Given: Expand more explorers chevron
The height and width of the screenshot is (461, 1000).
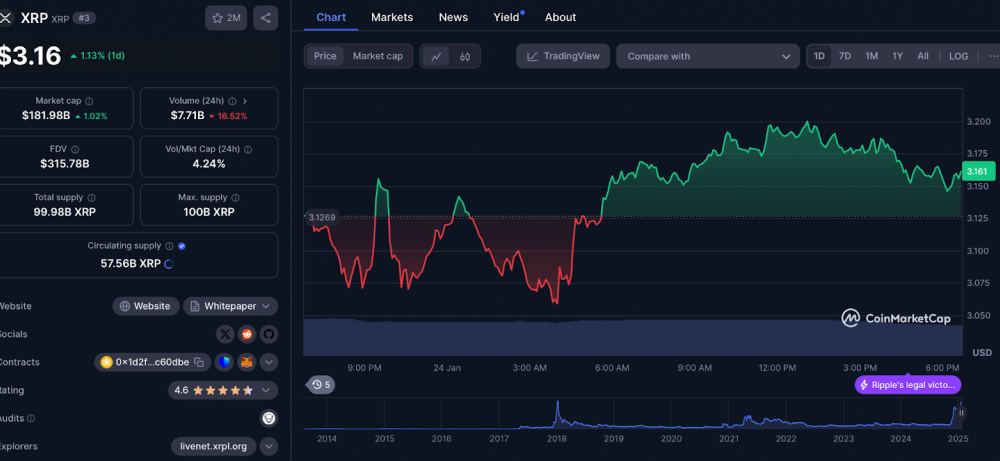Looking at the screenshot, I should tap(269, 446).
